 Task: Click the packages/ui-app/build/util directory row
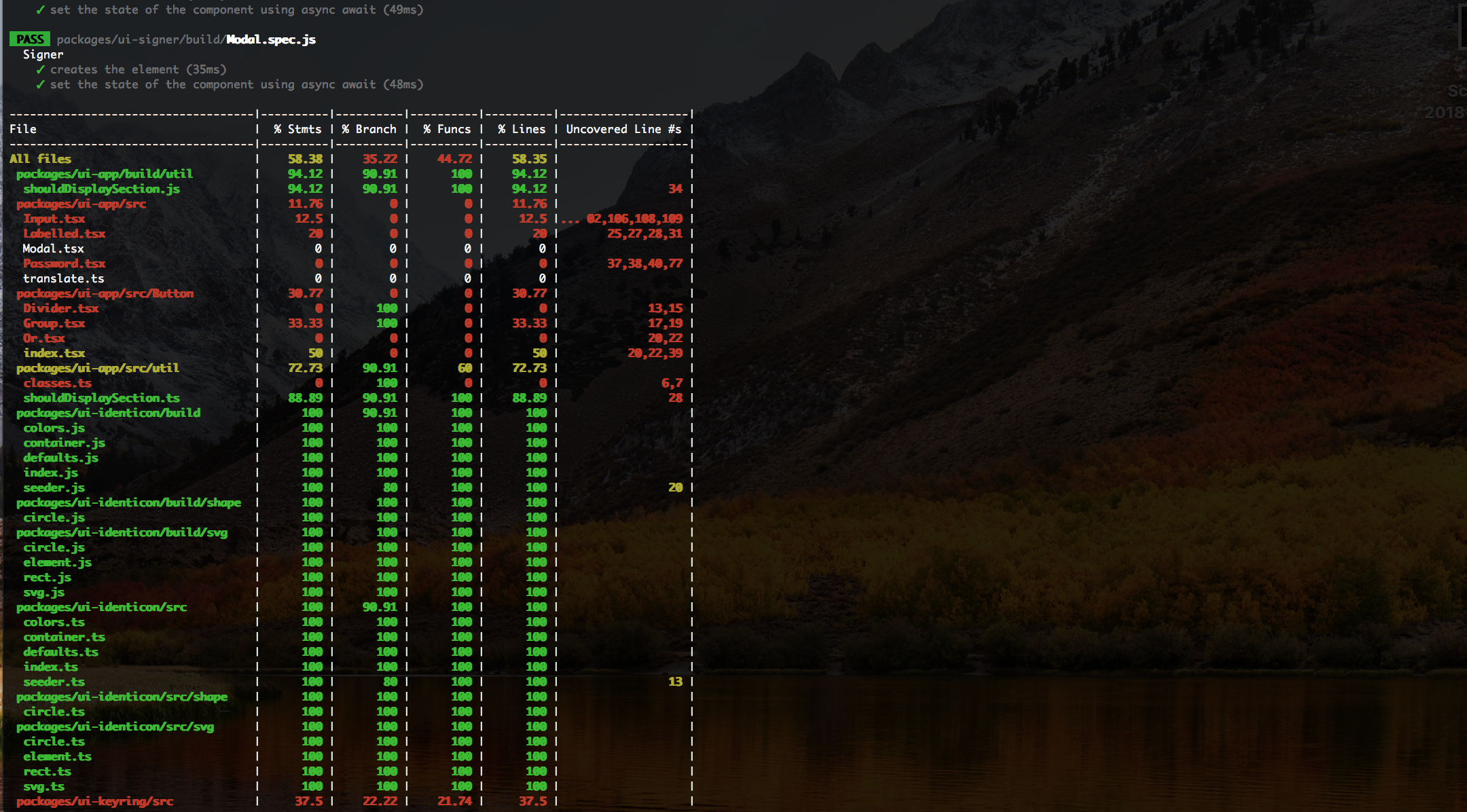coord(104,174)
